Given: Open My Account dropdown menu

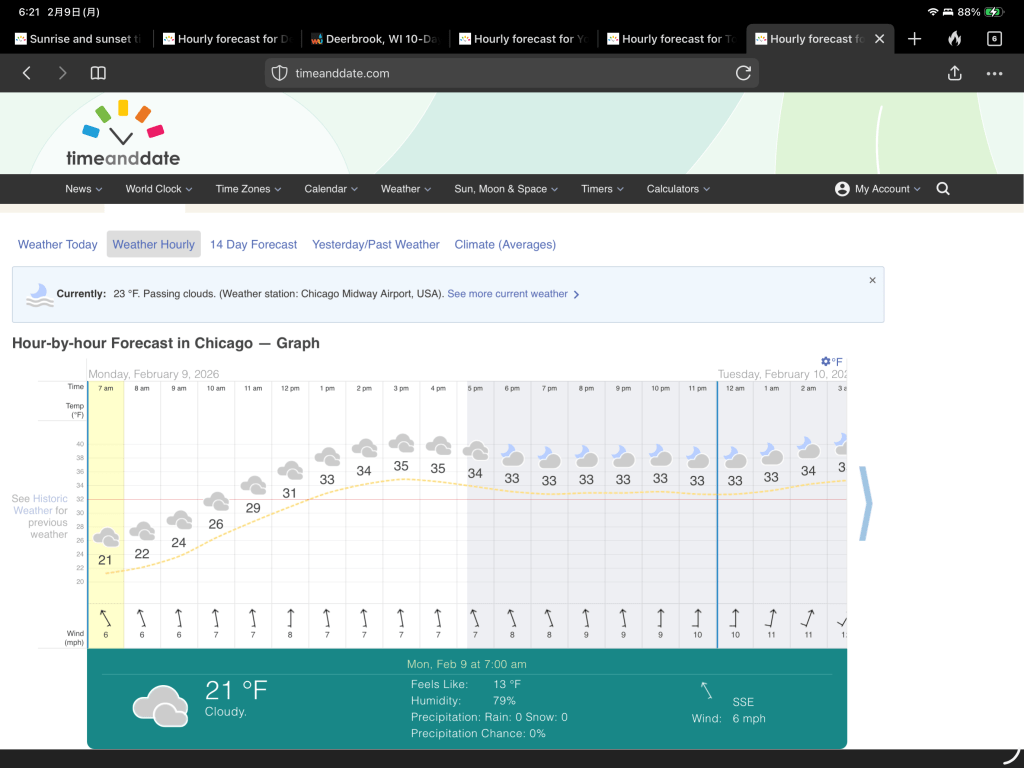Looking at the screenshot, I should coord(878,189).
